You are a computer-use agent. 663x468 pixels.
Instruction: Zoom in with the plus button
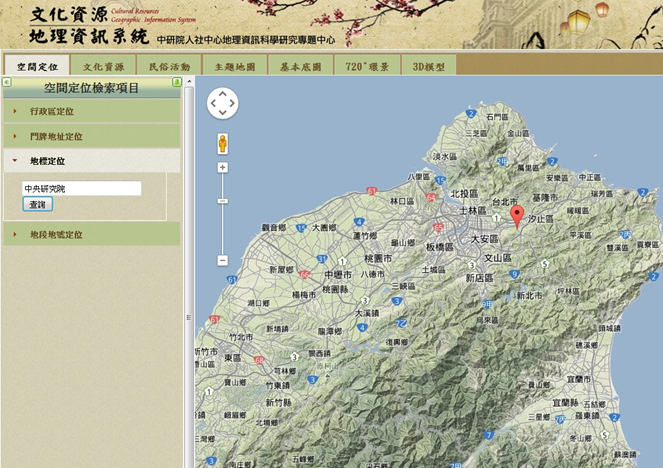point(222,168)
